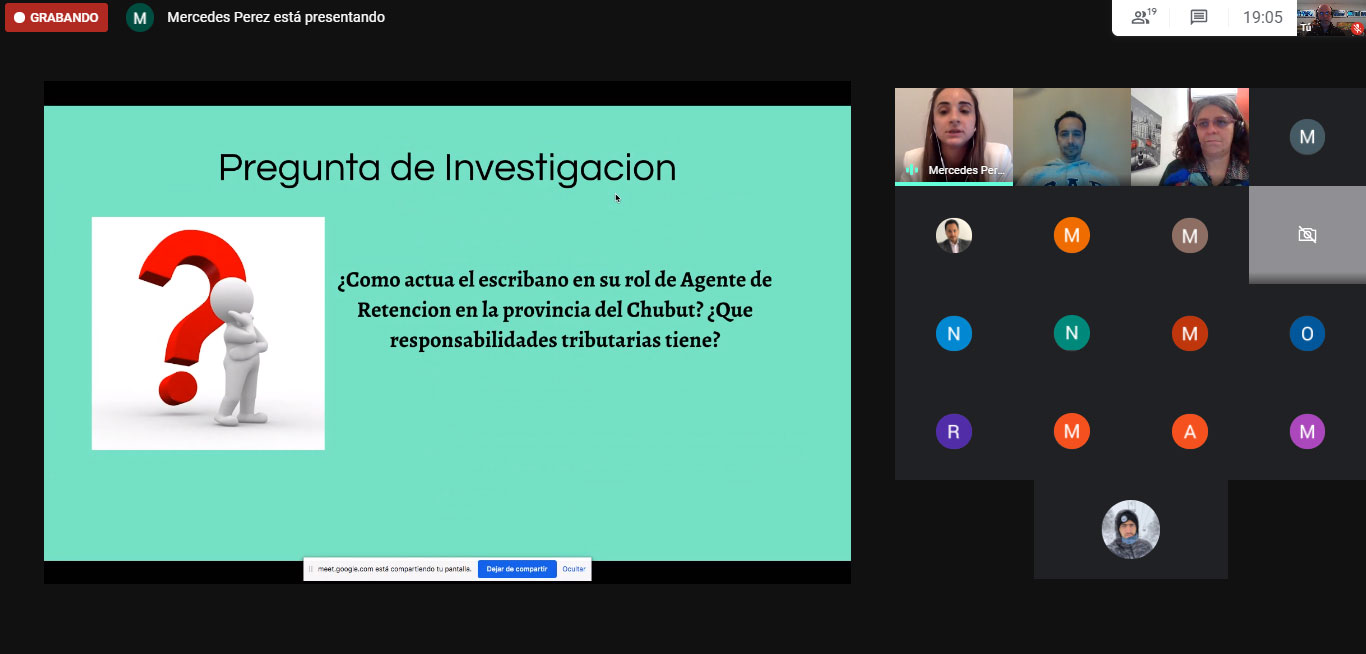Click the snow photo avatar in the bottom tile

1130,529
